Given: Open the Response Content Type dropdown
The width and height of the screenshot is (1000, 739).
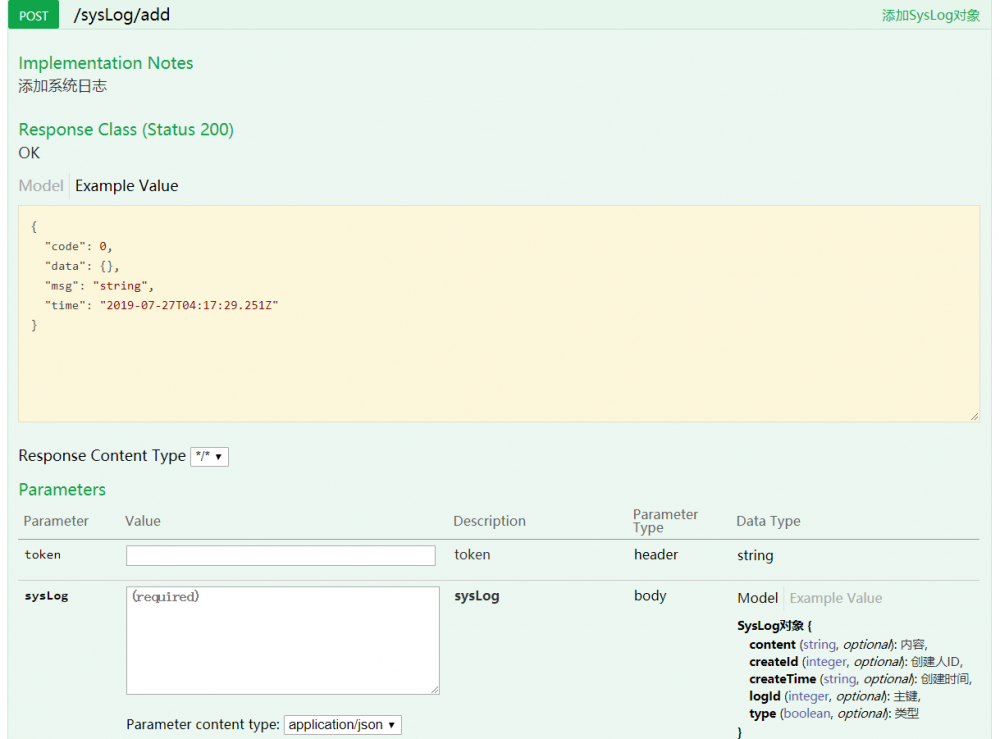Looking at the screenshot, I should point(209,457).
